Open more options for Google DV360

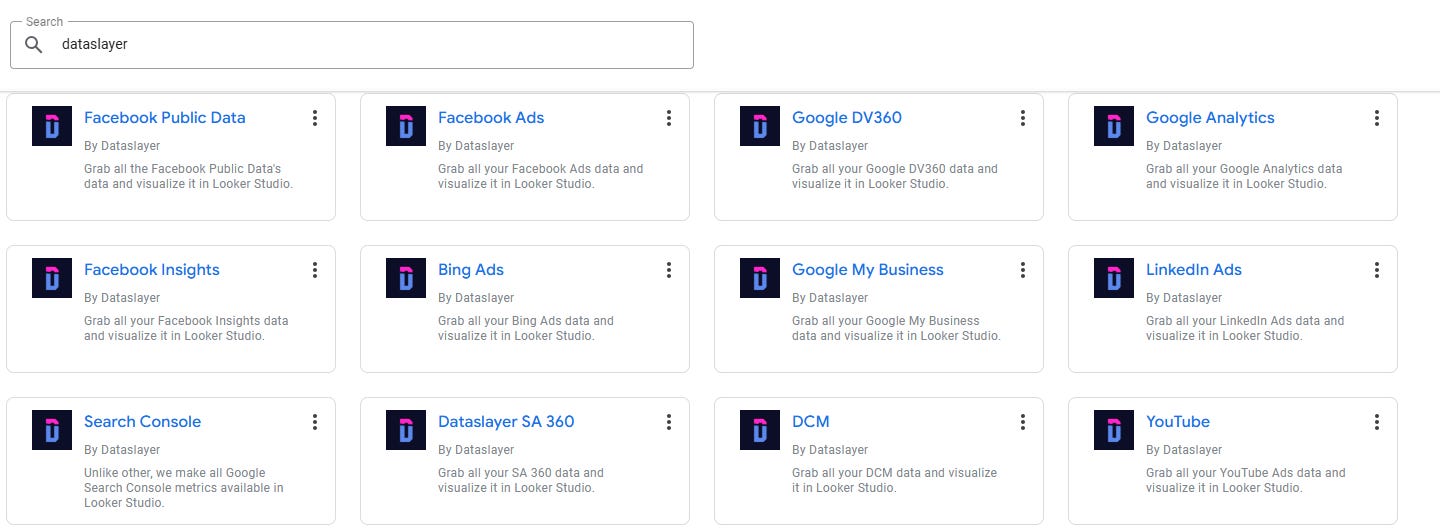tap(1023, 118)
